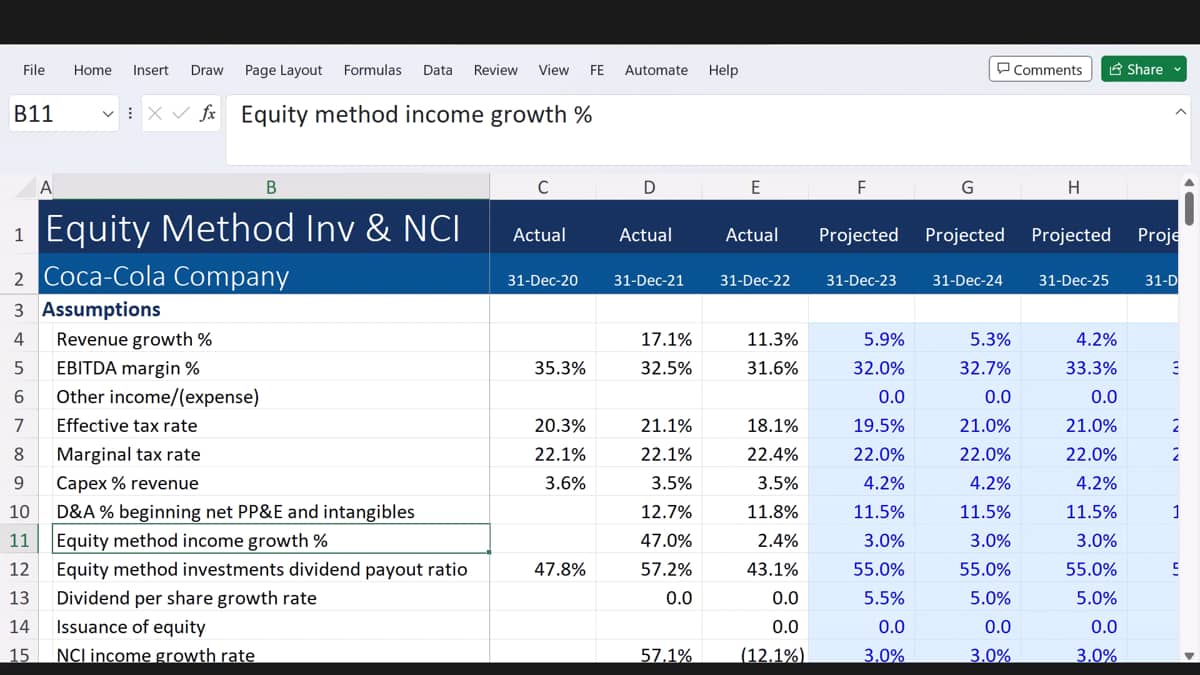1200x675 pixels.
Task: Select column F header
Action: [x=861, y=186]
